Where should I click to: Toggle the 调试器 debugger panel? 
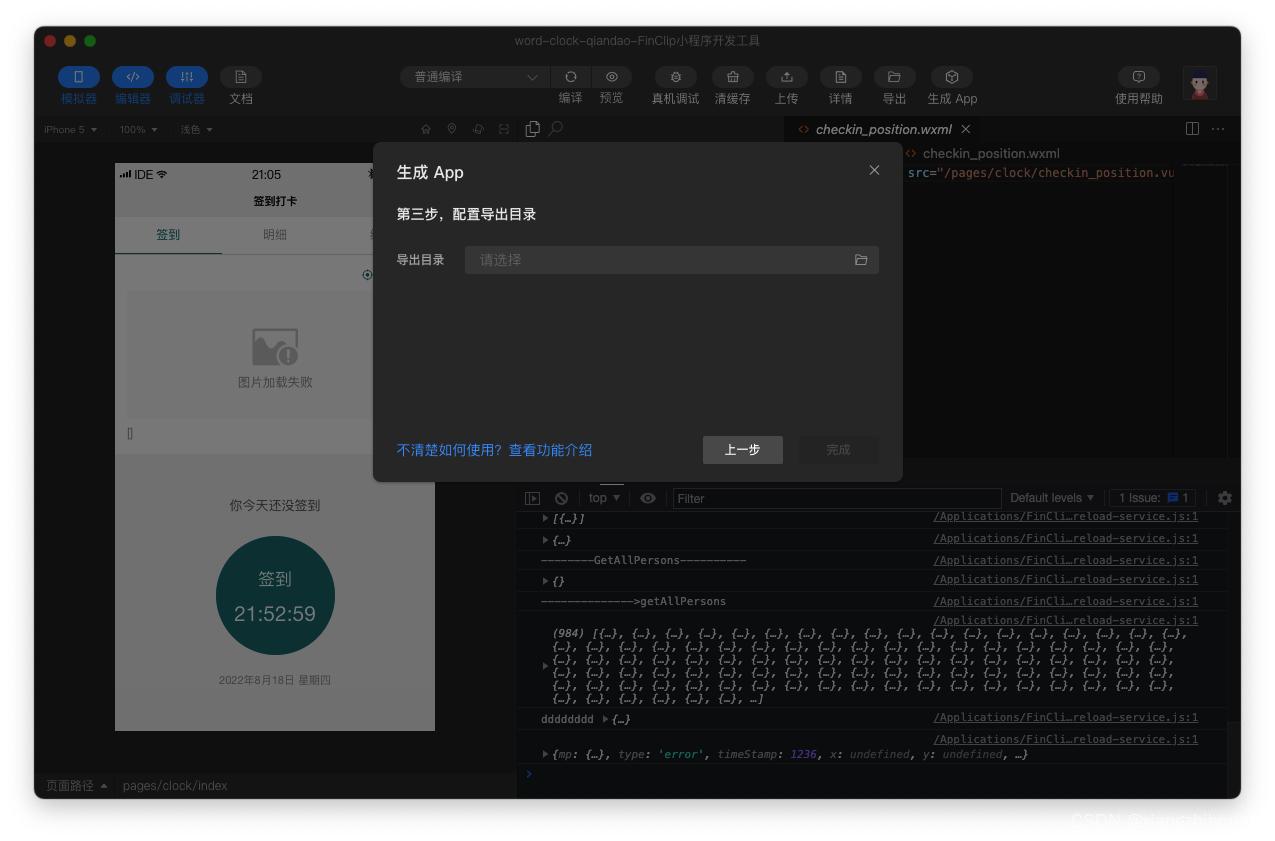pyautogui.click(x=187, y=77)
